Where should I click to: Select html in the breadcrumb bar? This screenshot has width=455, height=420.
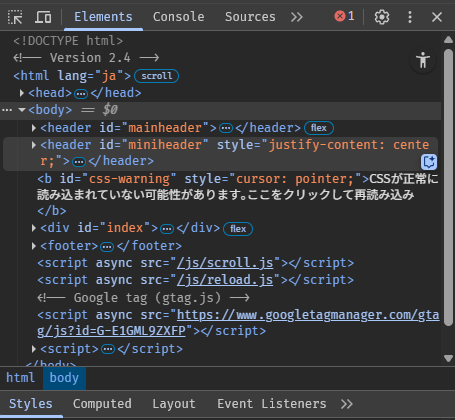click(x=20, y=378)
